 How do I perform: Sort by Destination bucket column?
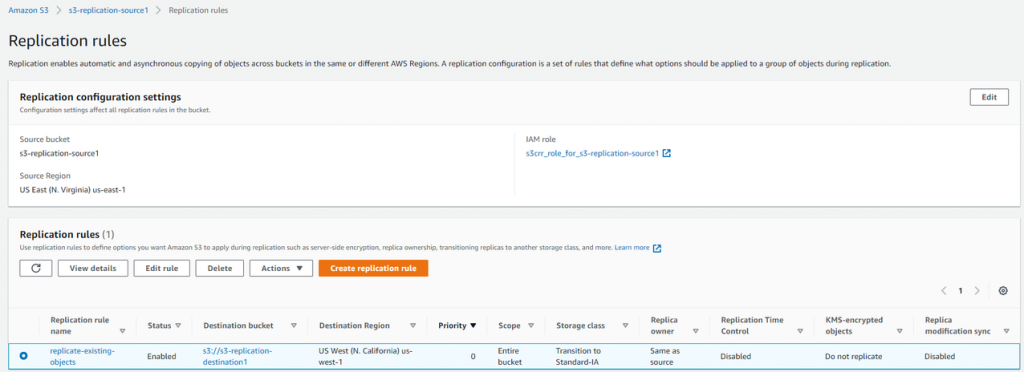tap(294, 325)
